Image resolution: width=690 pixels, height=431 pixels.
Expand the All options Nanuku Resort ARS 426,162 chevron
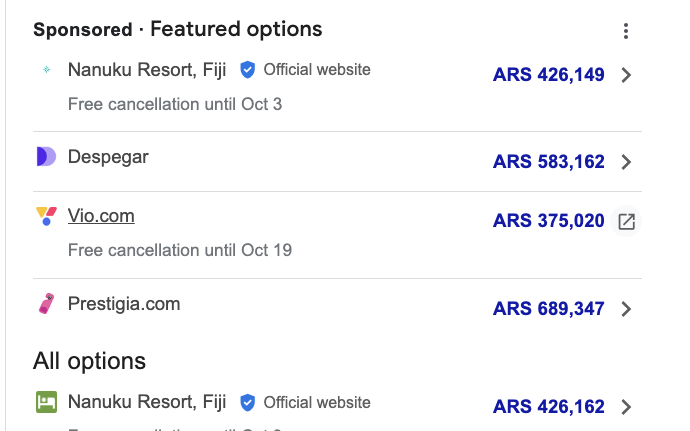click(626, 407)
